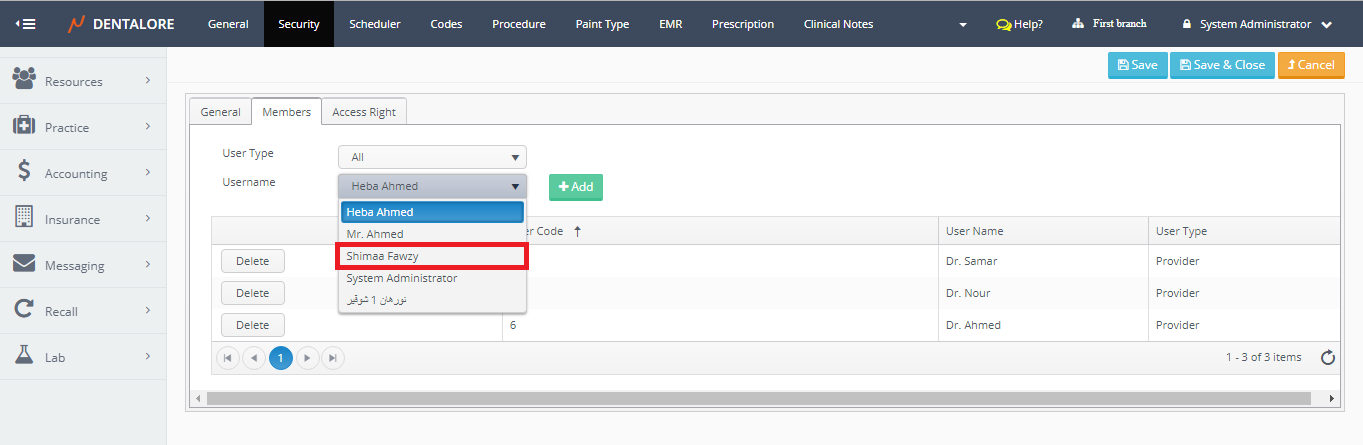Click the horizontal scrollbar under grid
This screenshot has width=1363, height=445.
point(758,398)
